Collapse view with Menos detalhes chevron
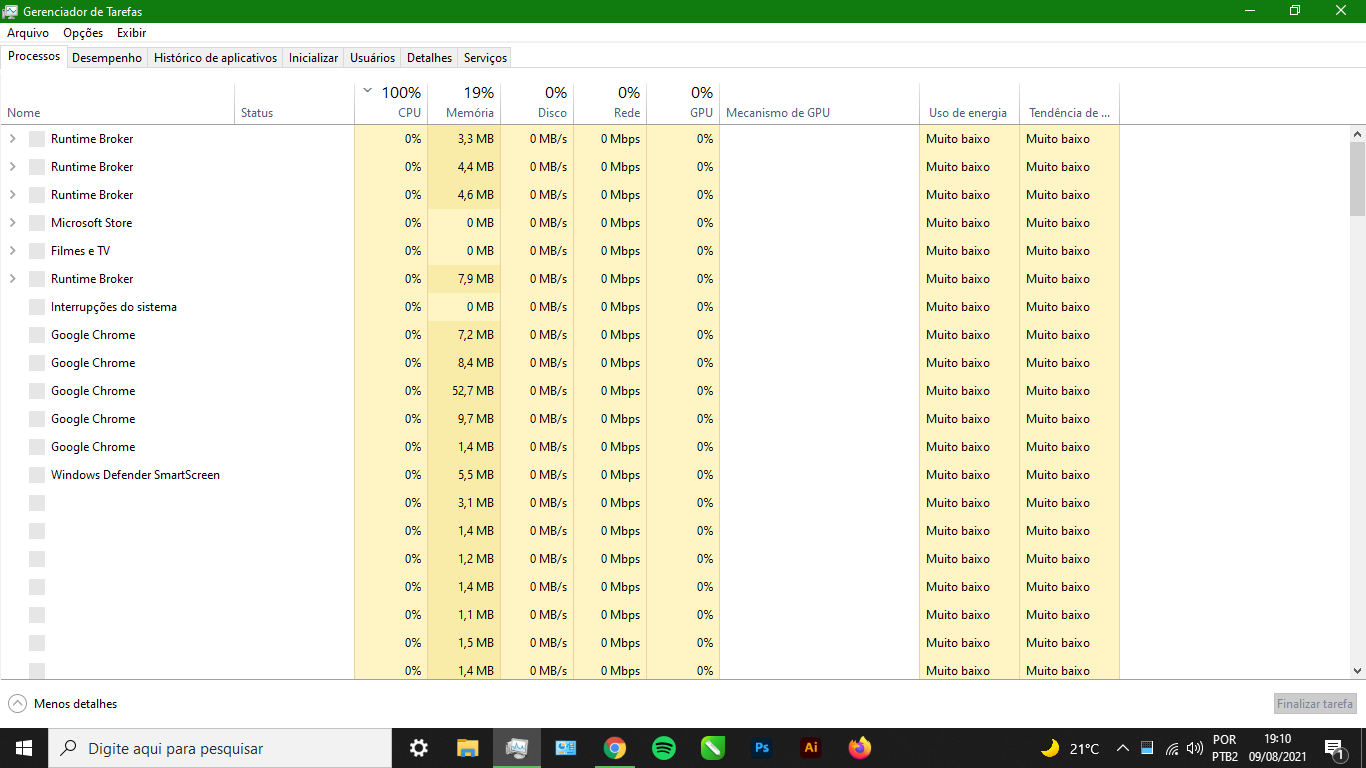This screenshot has height=768, width=1366. click(17, 704)
